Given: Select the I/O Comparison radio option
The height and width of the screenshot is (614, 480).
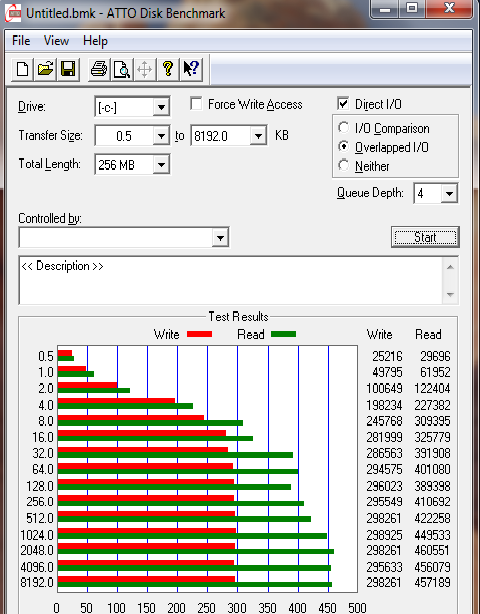Looking at the screenshot, I should coord(343,128).
